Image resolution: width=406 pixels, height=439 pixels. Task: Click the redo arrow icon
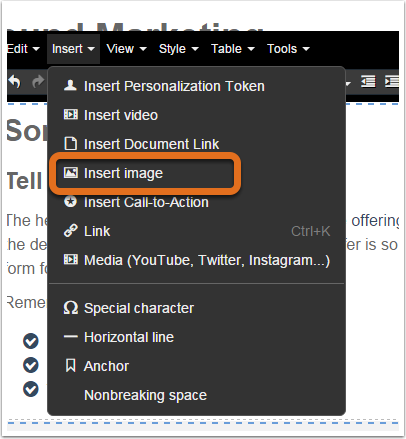pos(38,82)
